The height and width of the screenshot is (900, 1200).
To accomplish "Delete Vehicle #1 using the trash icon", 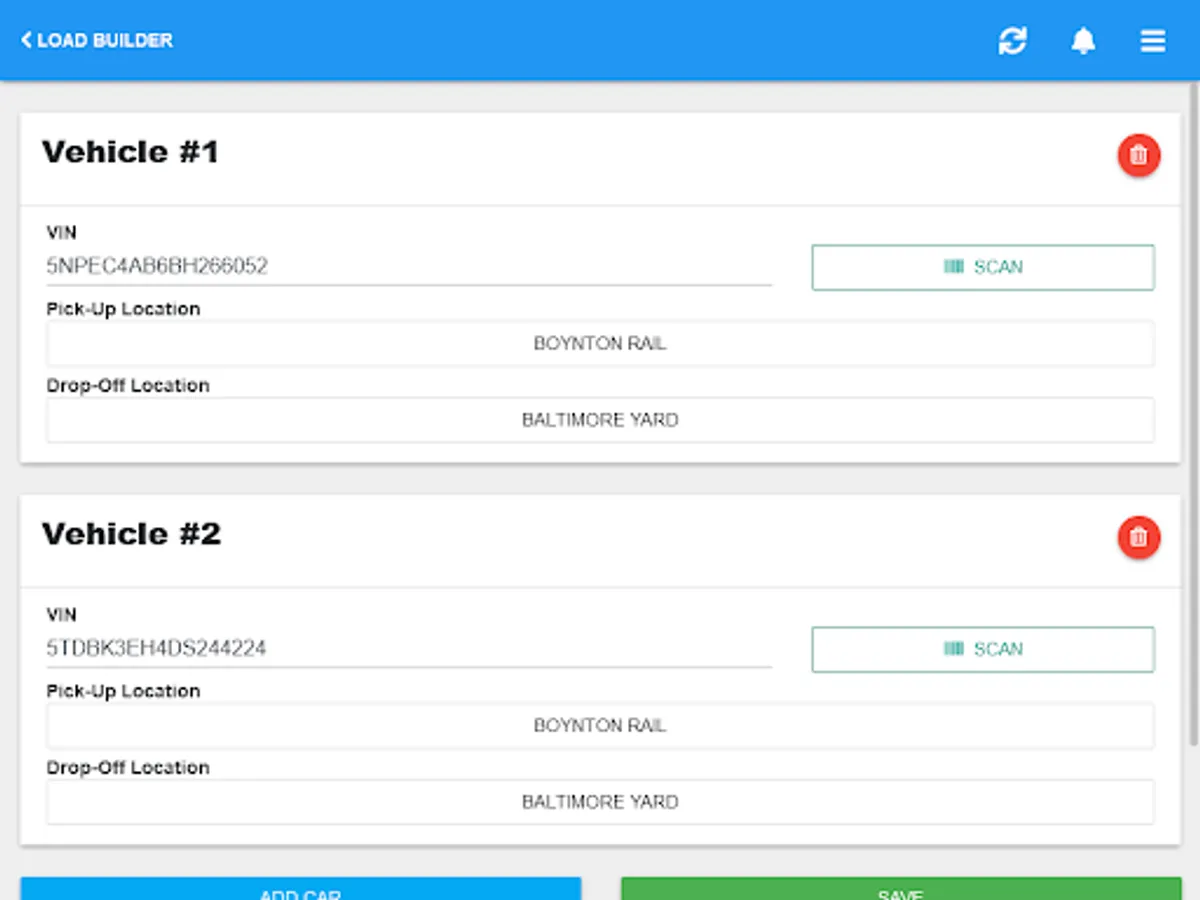I will [1138, 155].
